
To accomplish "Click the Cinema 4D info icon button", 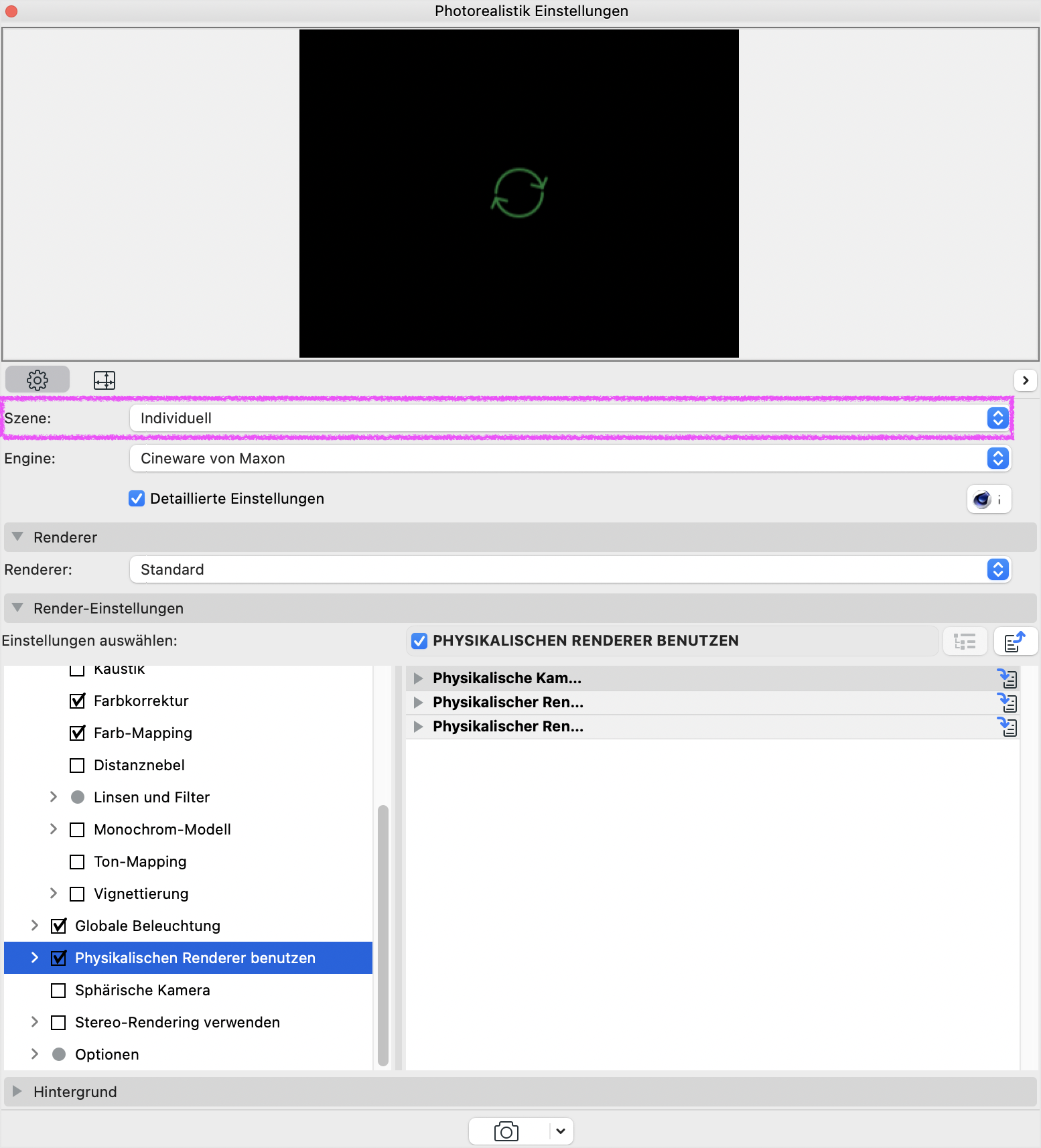I will point(989,499).
